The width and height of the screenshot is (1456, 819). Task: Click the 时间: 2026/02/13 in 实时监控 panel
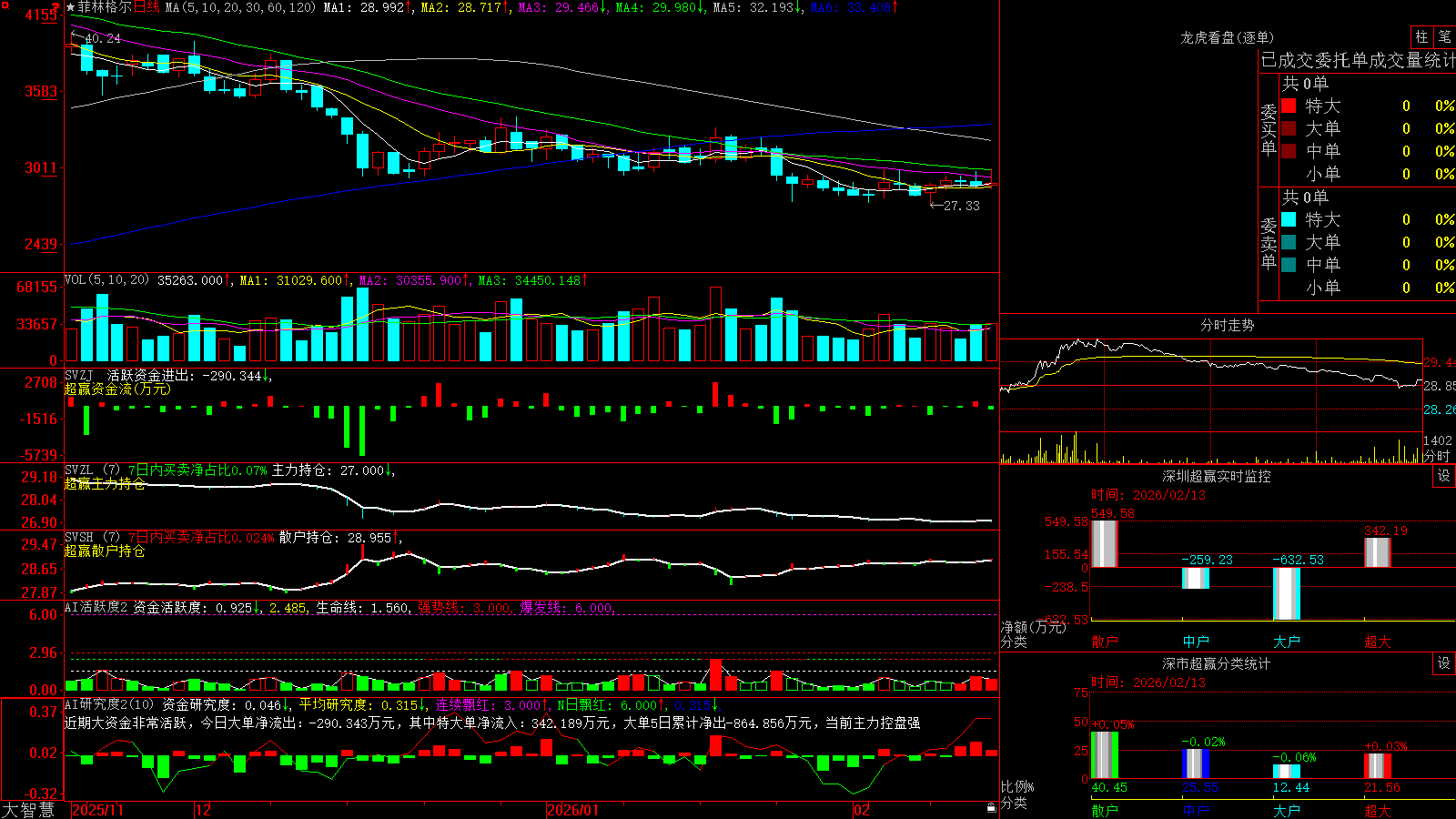tap(1148, 495)
